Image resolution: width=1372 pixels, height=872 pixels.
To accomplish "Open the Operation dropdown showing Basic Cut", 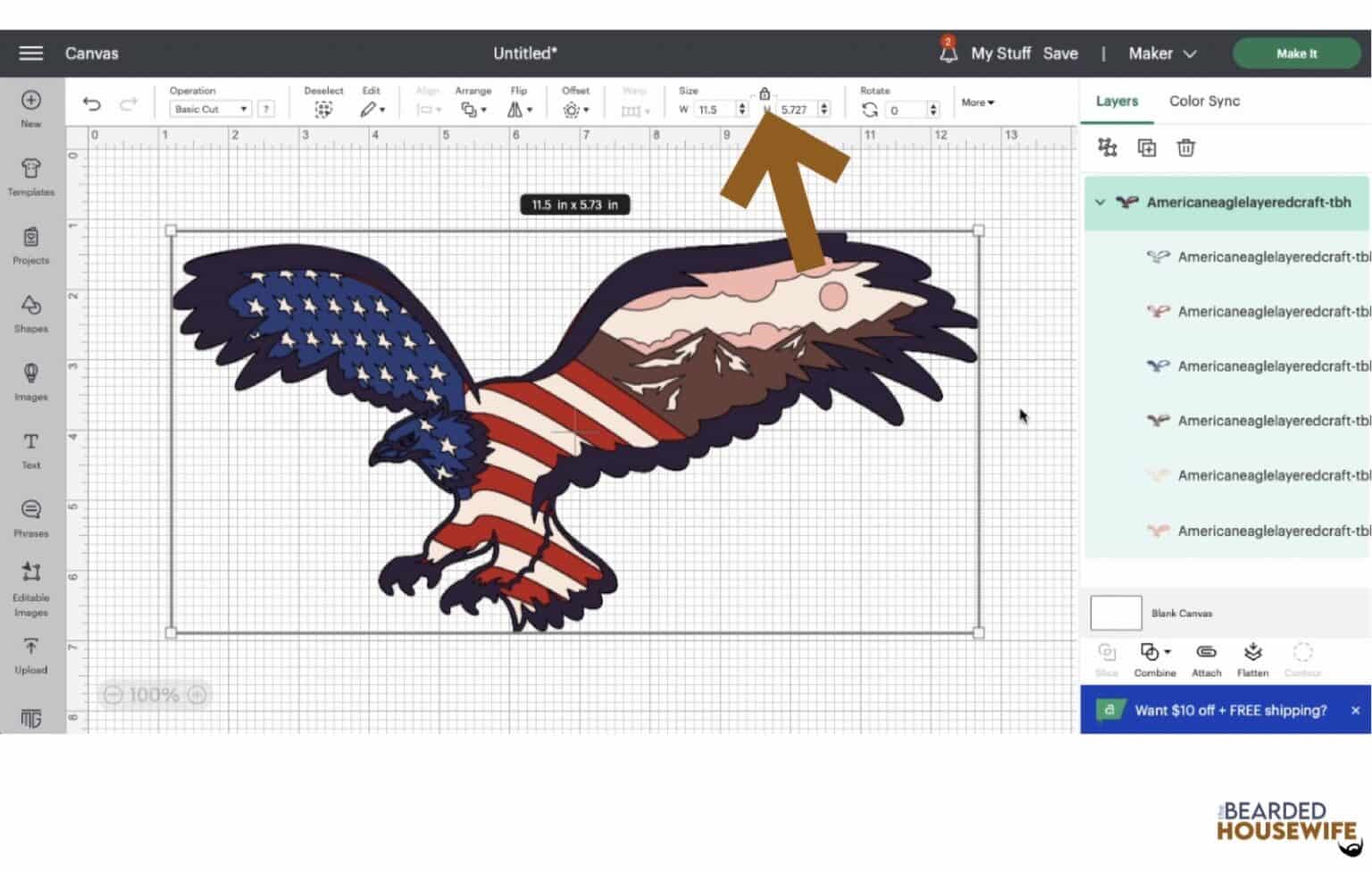I will 209,109.
